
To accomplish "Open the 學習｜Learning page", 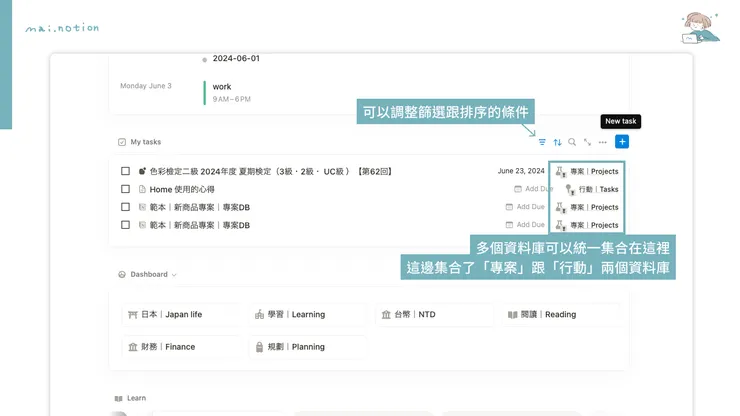I will [308, 314].
